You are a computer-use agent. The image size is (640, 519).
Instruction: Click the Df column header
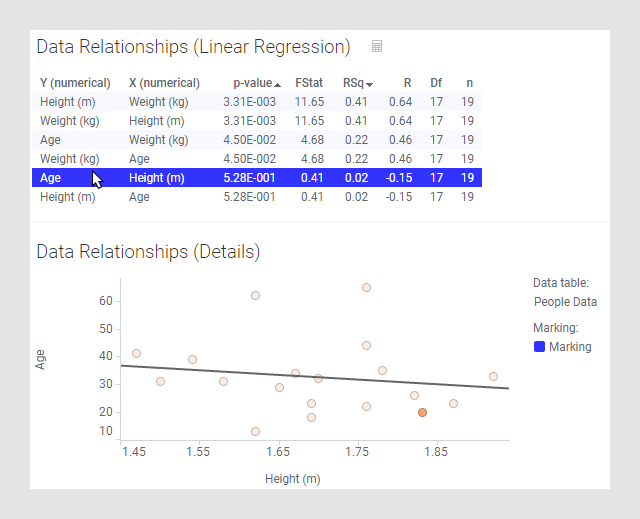pyautogui.click(x=436, y=83)
